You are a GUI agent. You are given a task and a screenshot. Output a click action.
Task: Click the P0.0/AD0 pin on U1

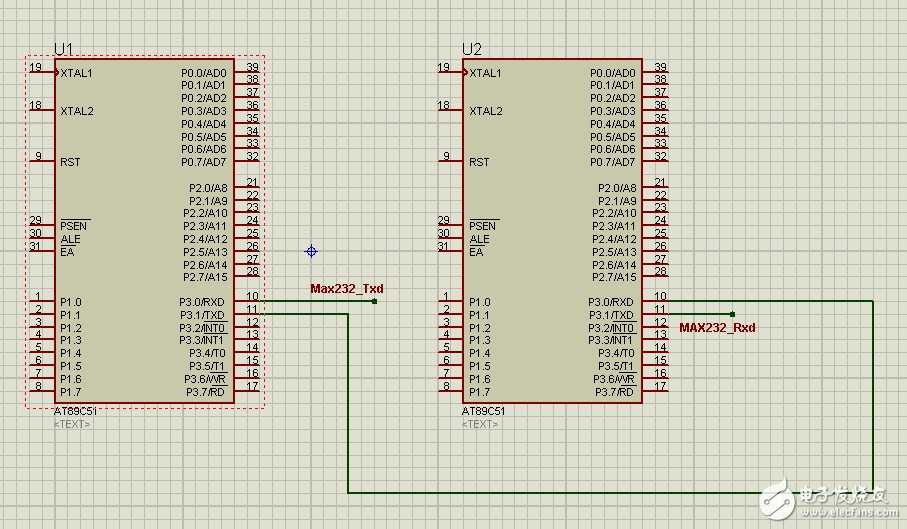204,73
